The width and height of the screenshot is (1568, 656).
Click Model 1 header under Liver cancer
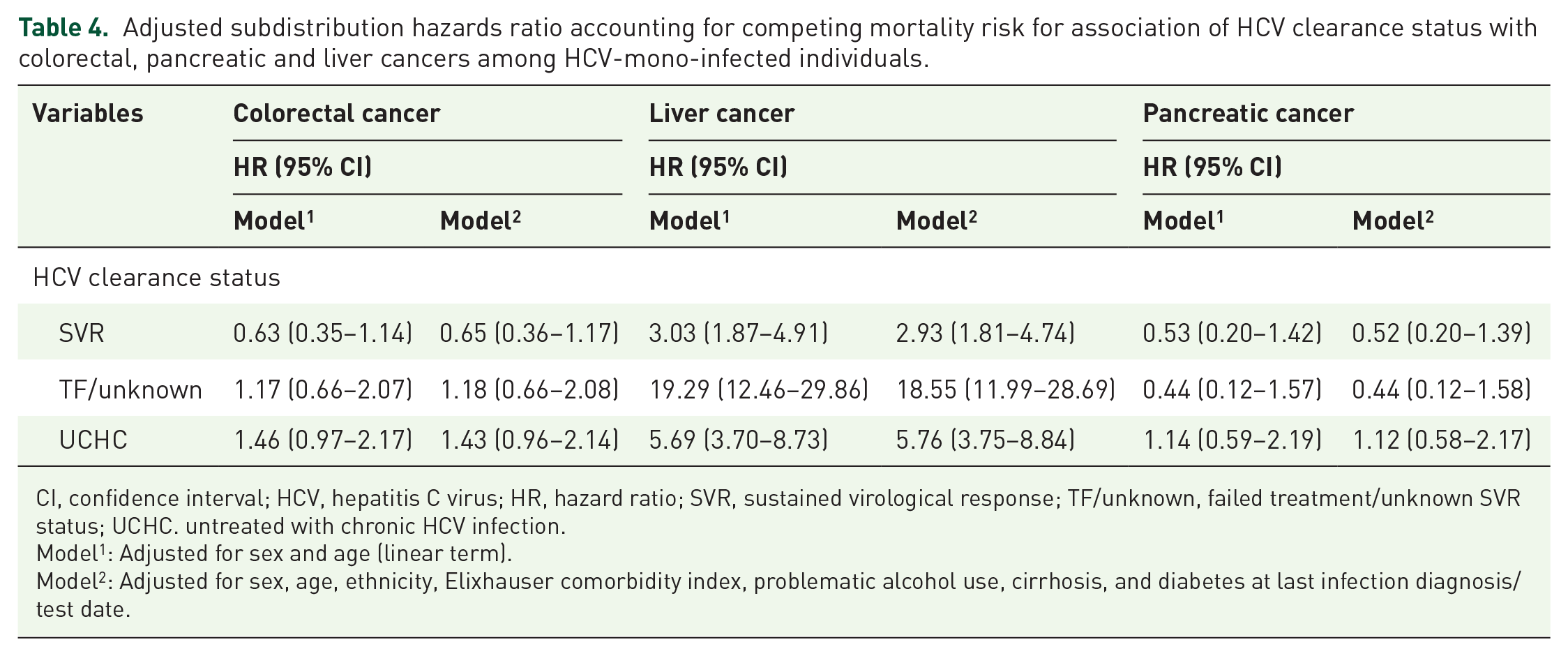[x=689, y=221]
